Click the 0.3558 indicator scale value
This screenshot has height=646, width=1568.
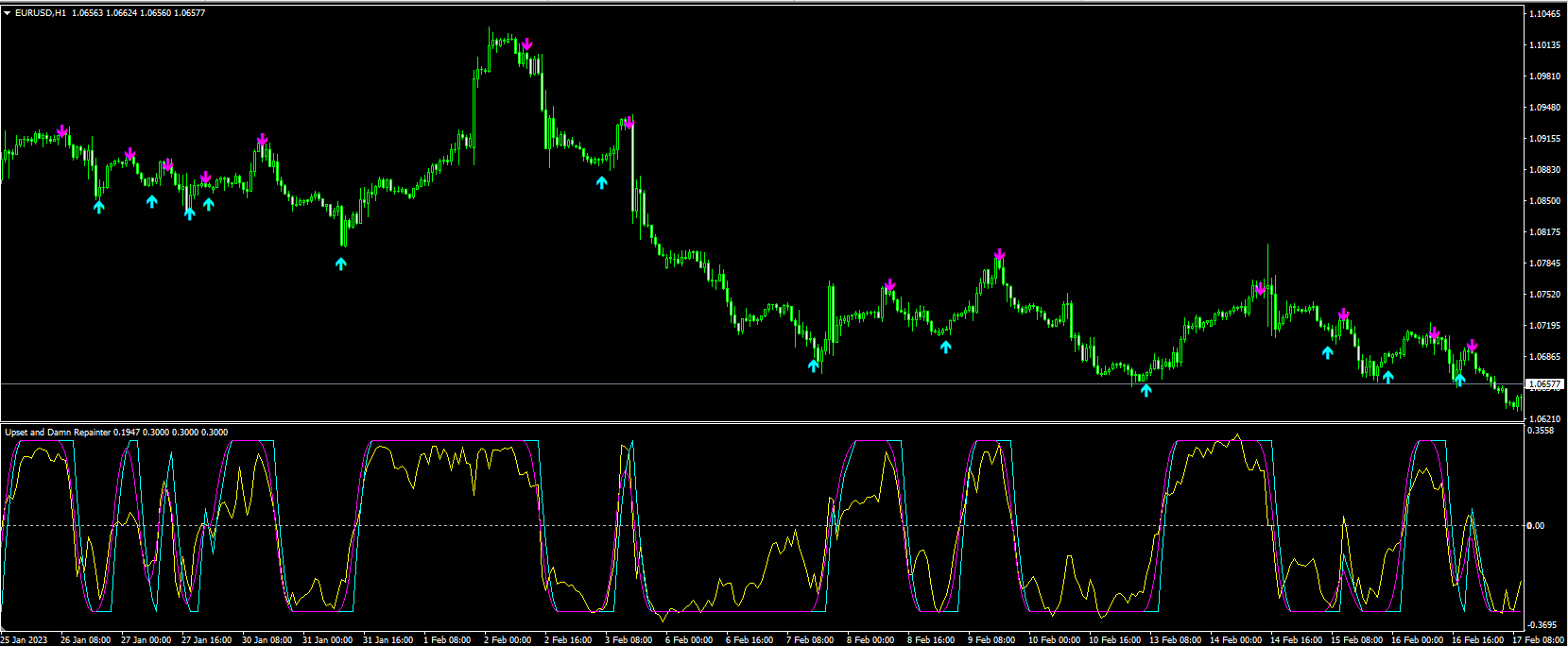1542,431
